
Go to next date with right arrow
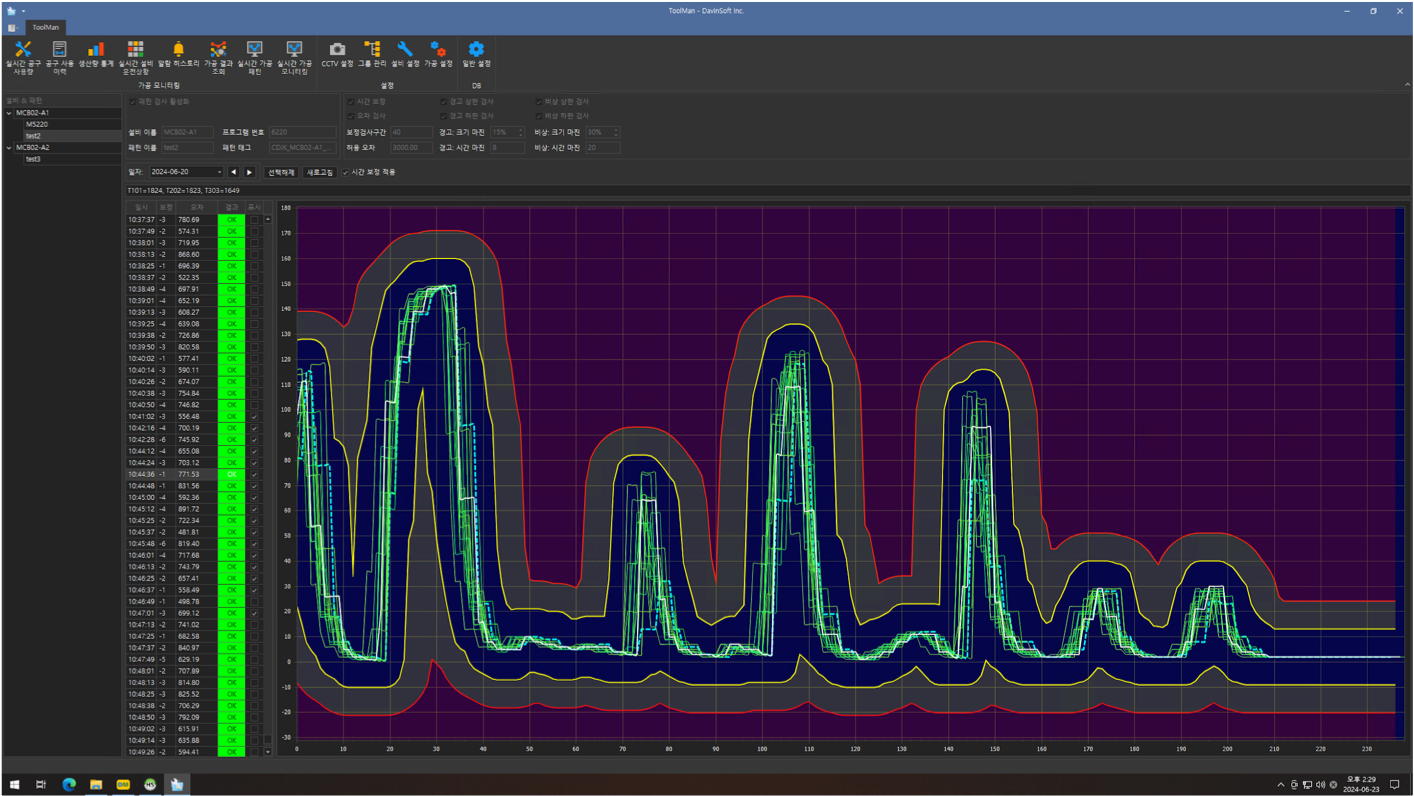[x=250, y=172]
